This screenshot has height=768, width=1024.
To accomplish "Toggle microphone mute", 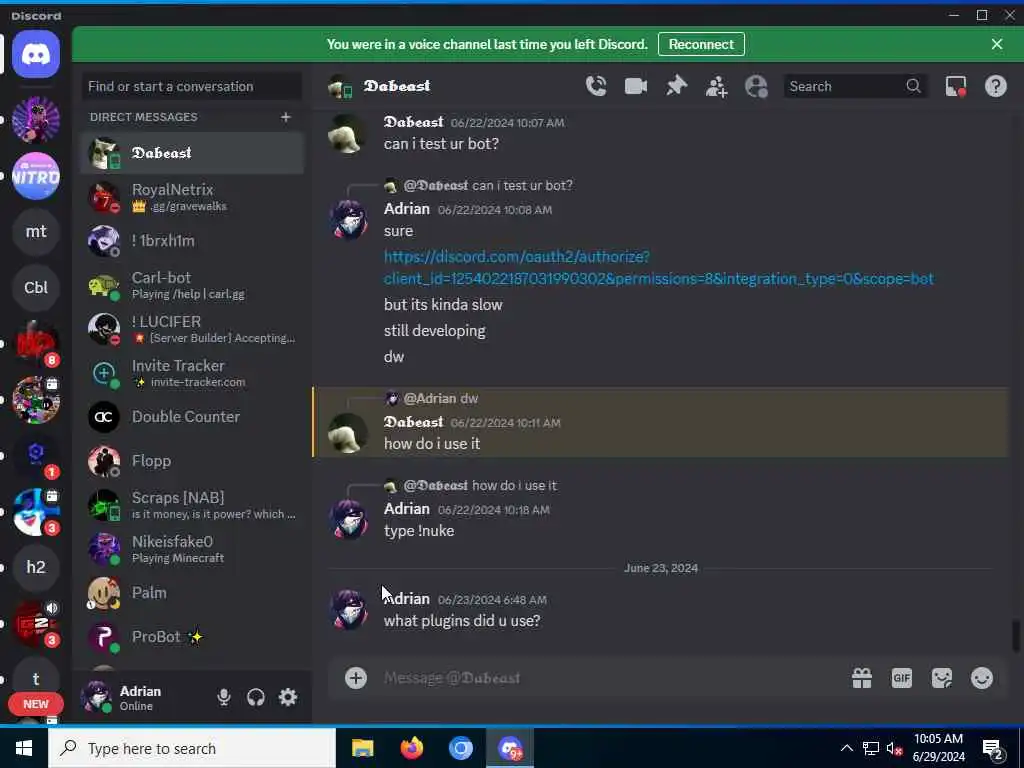I will pos(224,697).
